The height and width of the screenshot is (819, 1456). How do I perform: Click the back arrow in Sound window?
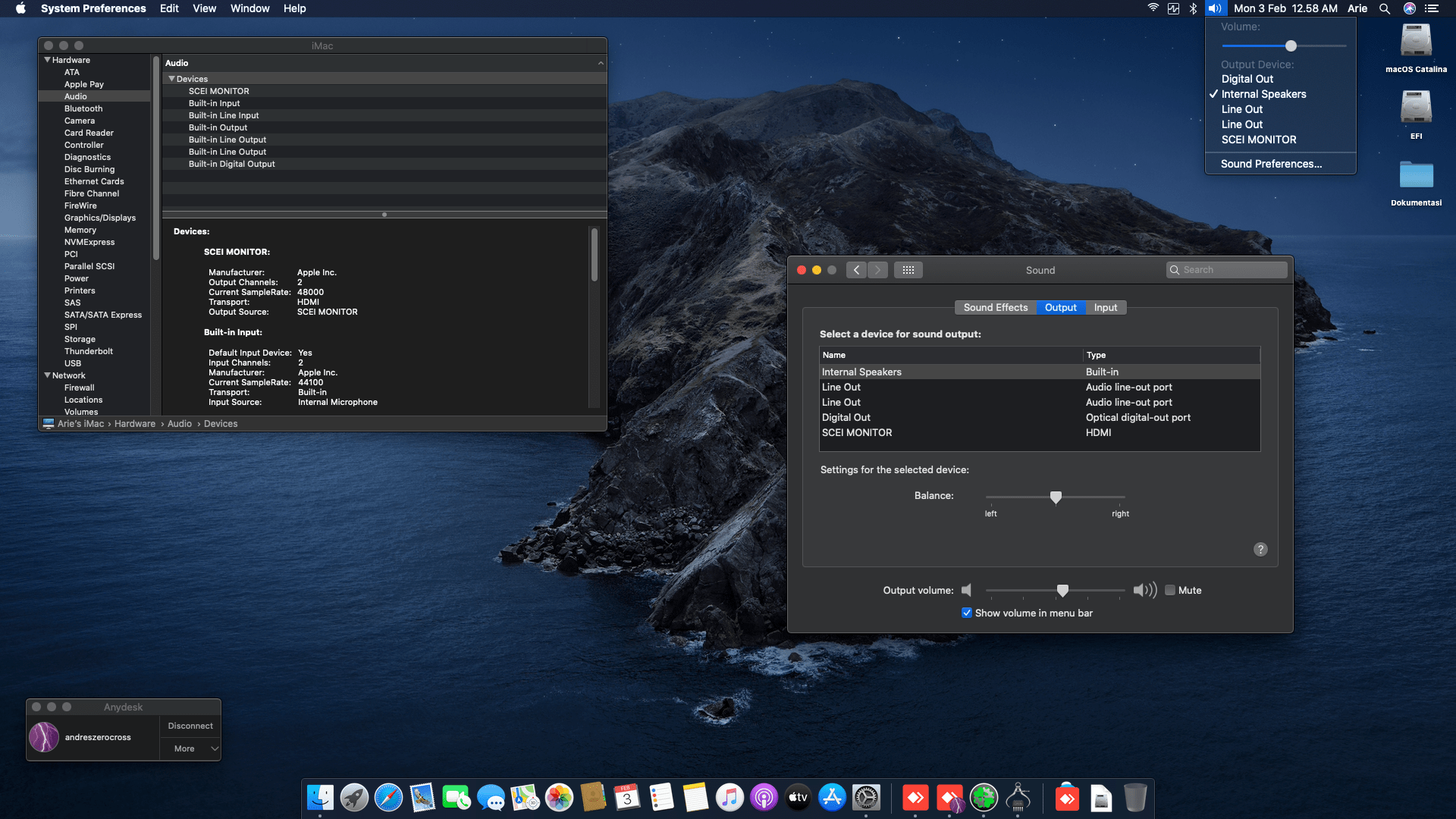click(856, 270)
